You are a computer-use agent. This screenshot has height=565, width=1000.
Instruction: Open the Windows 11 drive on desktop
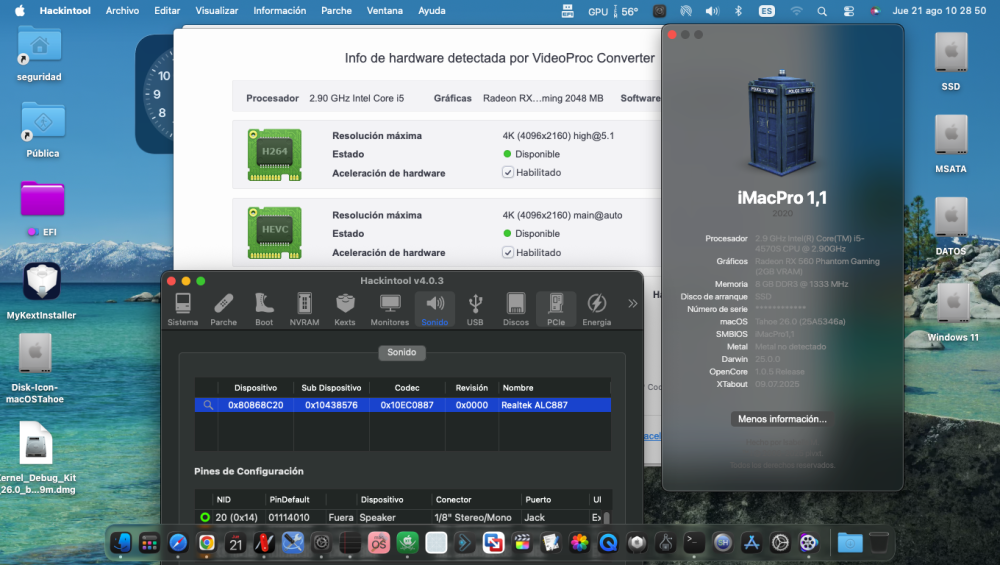953,312
